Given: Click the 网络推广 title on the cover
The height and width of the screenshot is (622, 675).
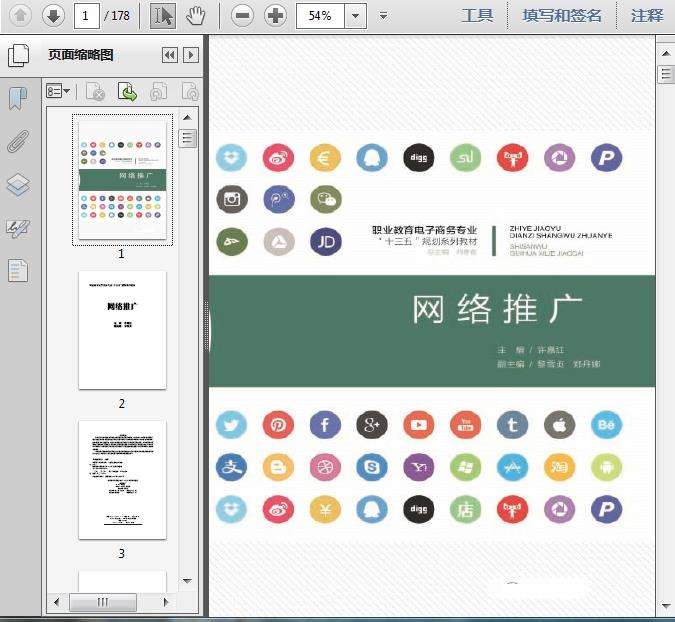Looking at the screenshot, I should pyautogui.click(x=498, y=309).
